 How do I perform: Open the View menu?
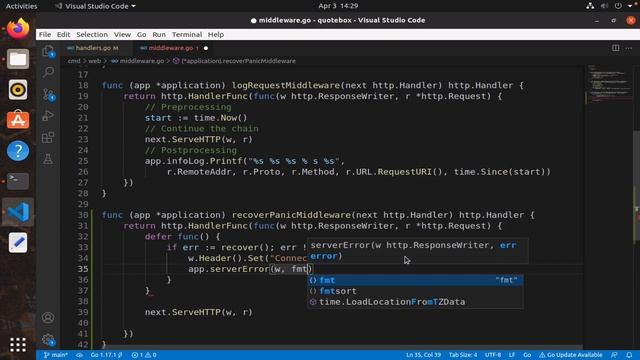(x=122, y=35)
